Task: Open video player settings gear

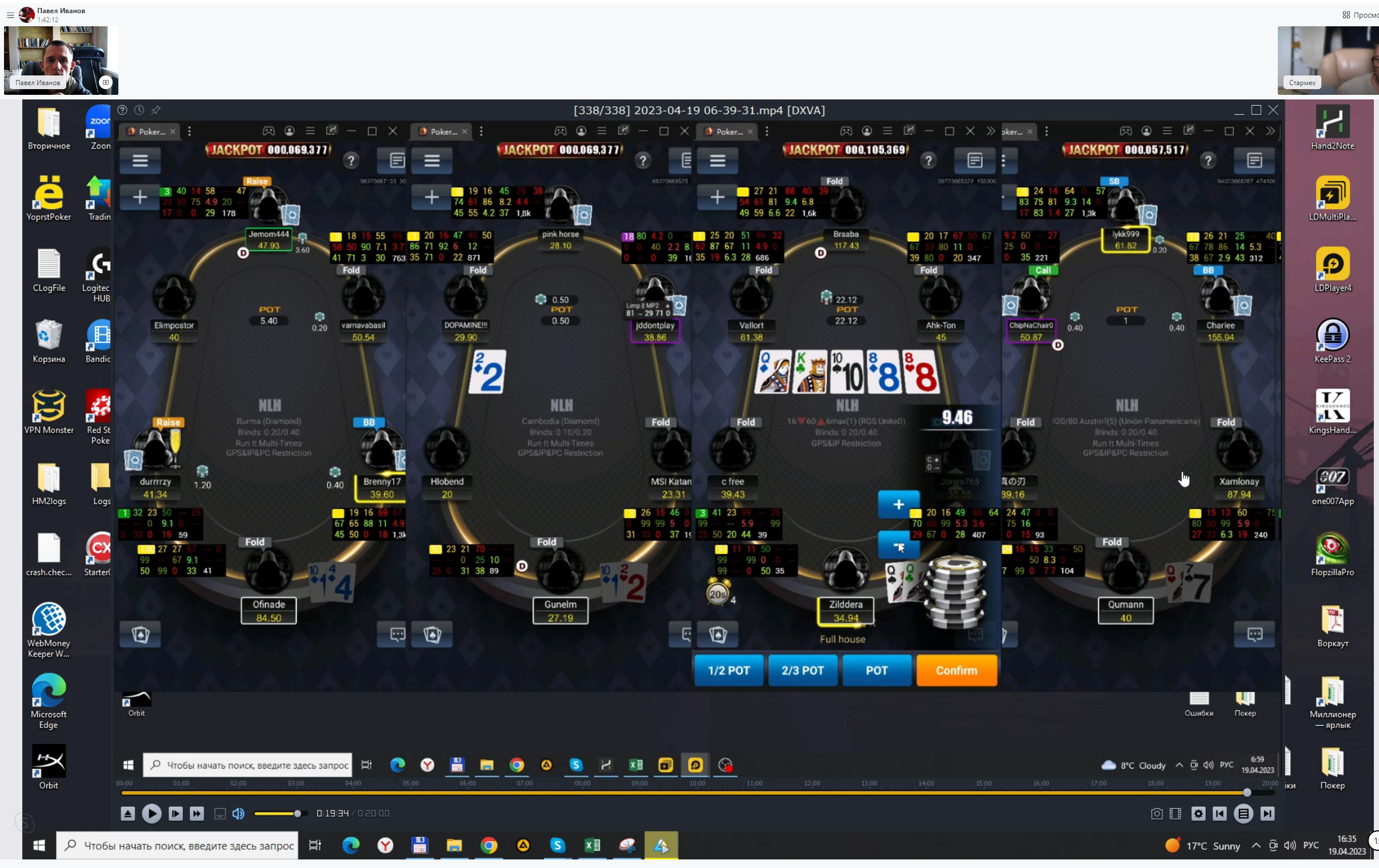Action: coord(1198,813)
